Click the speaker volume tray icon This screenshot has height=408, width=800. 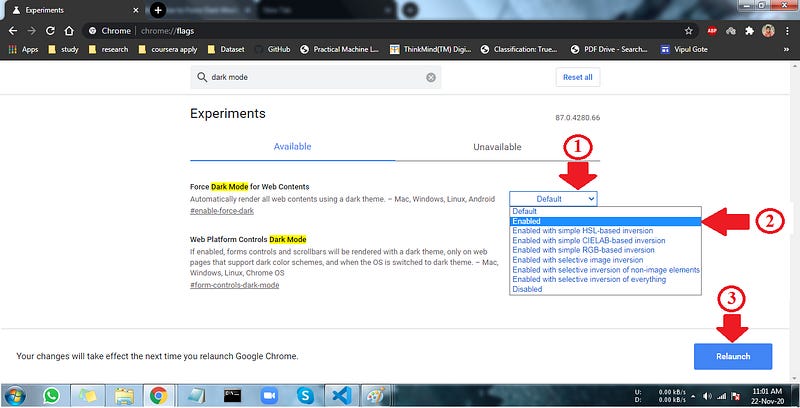coord(707,396)
